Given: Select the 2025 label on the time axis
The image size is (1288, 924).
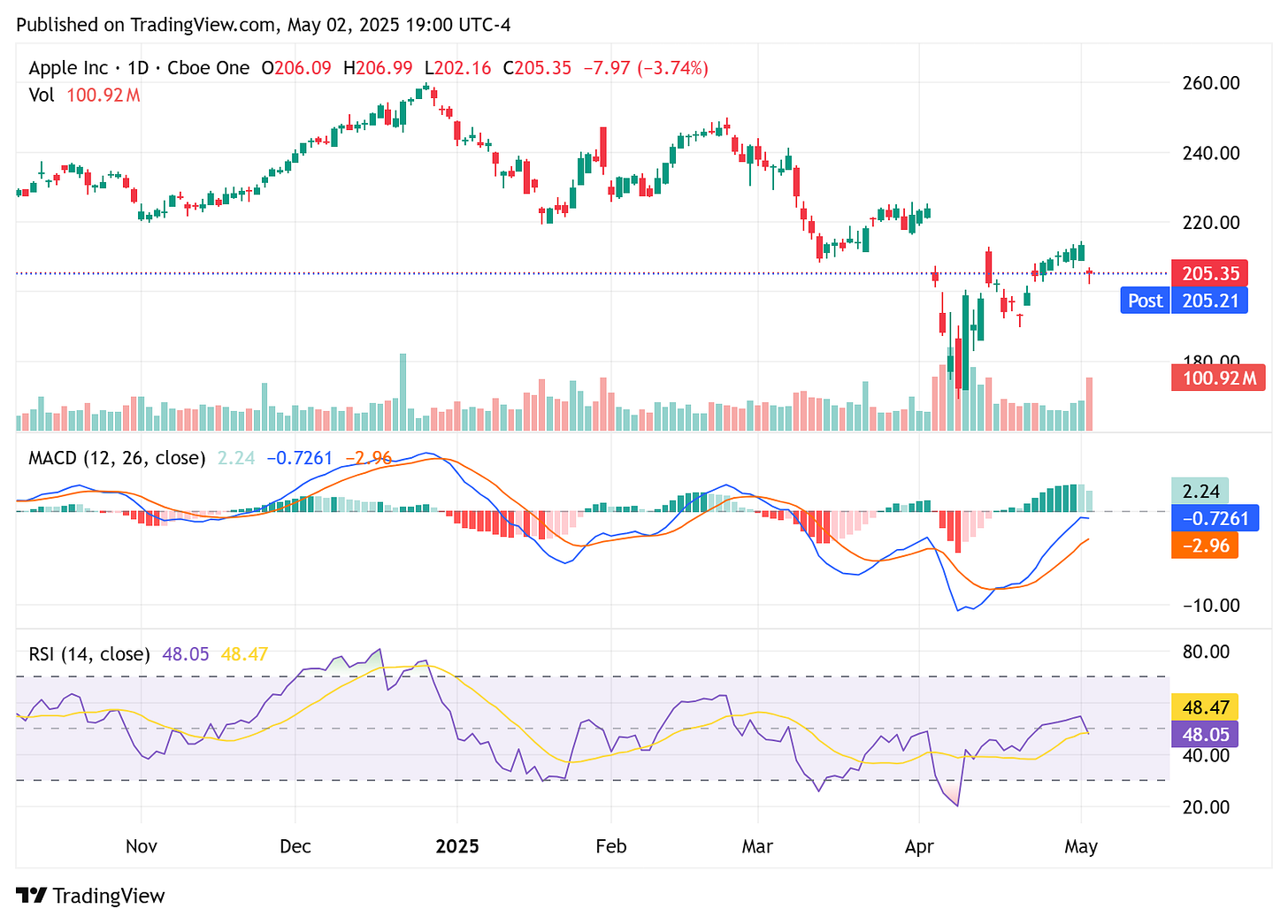Looking at the screenshot, I should (x=457, y=846).
